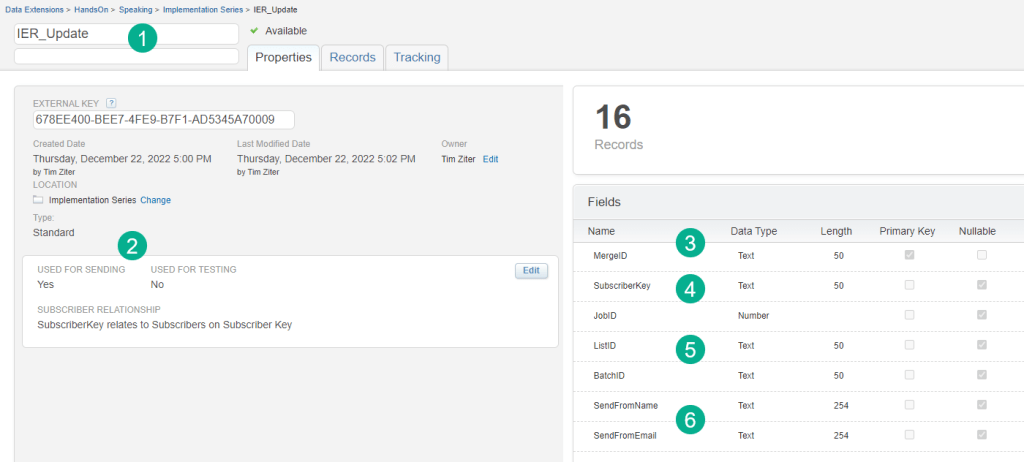
Task: Click the External Key text field
Action: click(163, 119)
